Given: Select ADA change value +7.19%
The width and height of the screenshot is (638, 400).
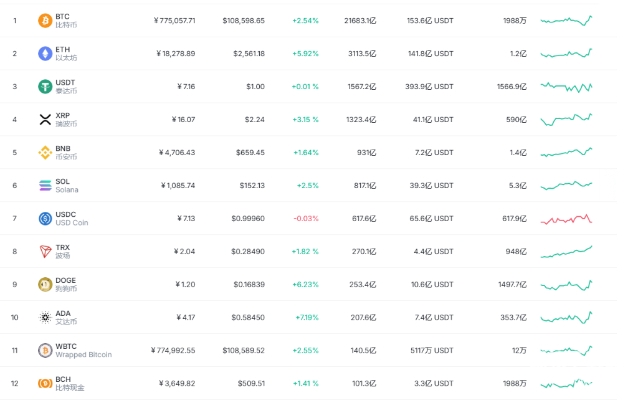Looking at the screenshot, I should [307, 317].
